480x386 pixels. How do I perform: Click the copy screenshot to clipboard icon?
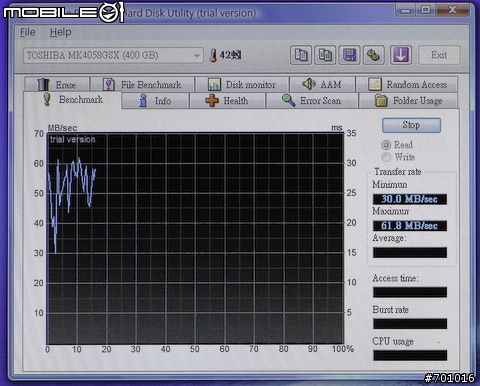pos(325,55)
